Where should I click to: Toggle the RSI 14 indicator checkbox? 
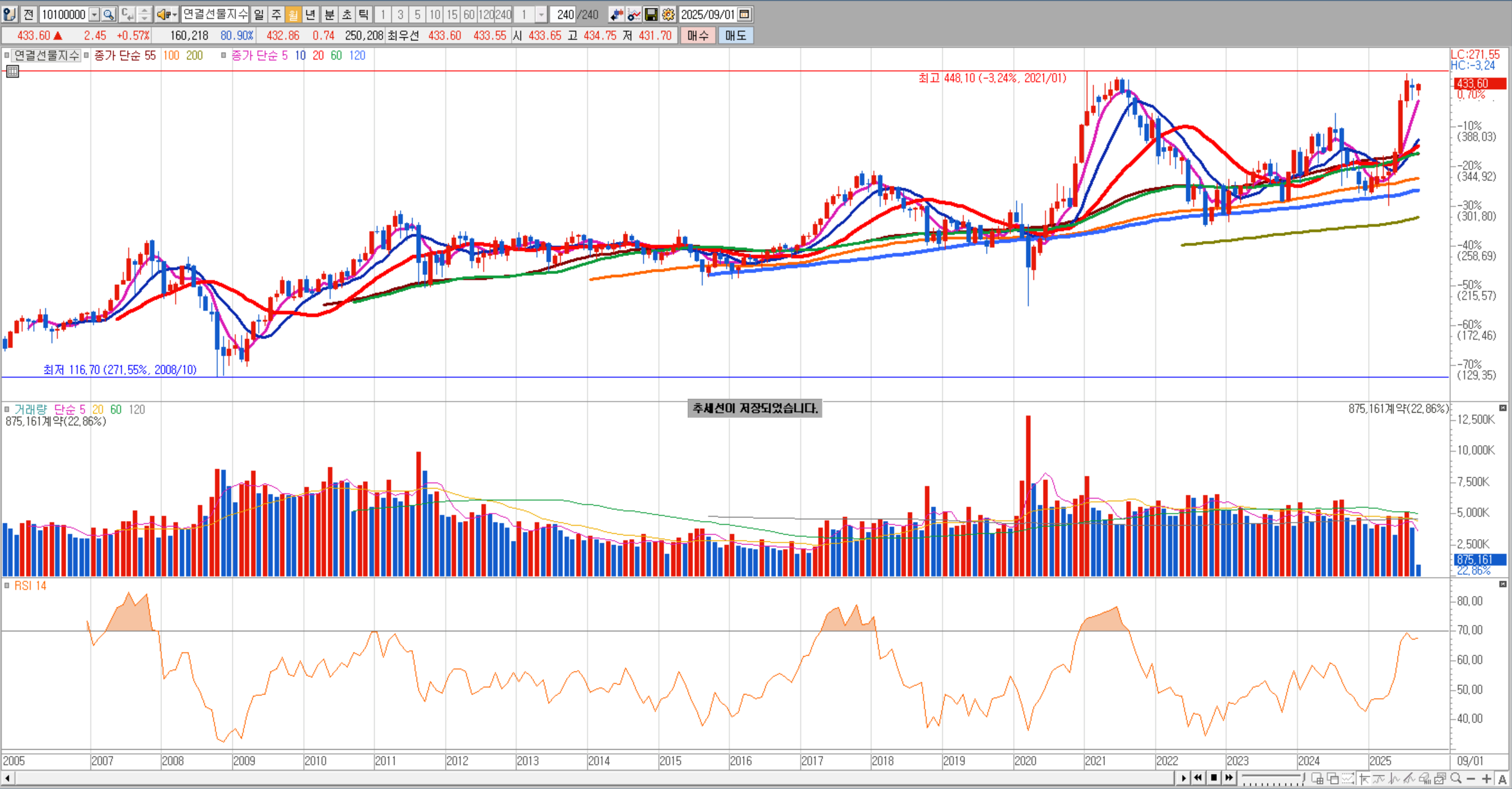tap(7, 585)
